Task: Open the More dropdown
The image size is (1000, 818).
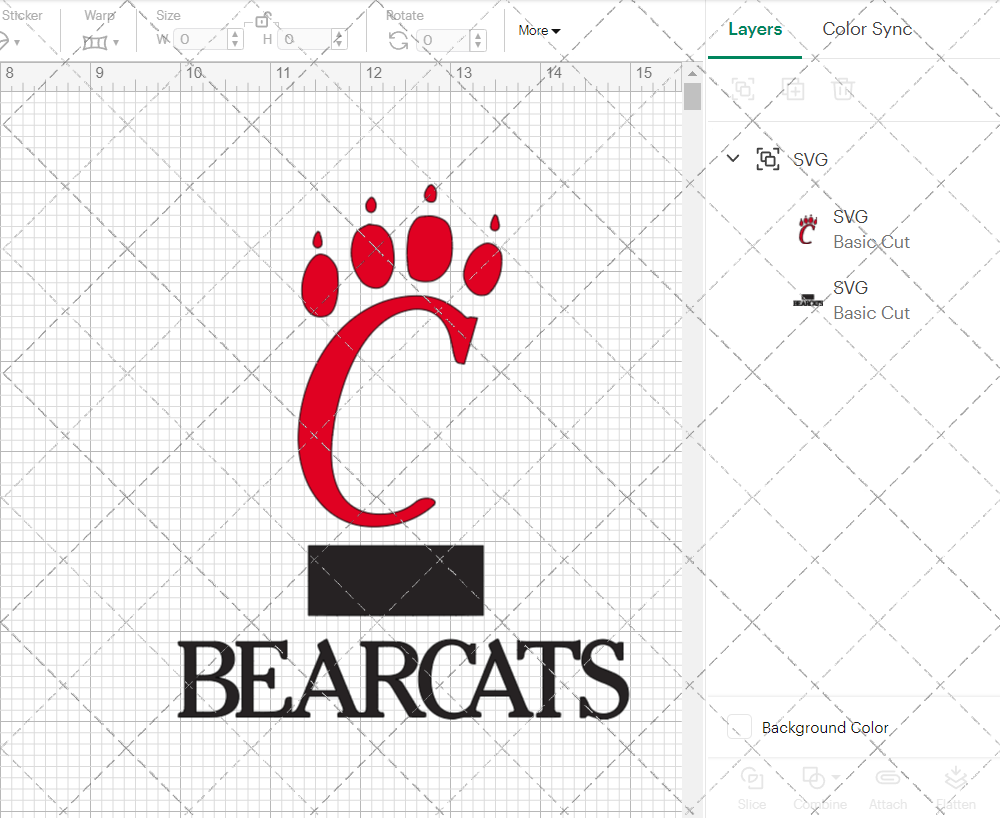Action: [x=538, y=30]
